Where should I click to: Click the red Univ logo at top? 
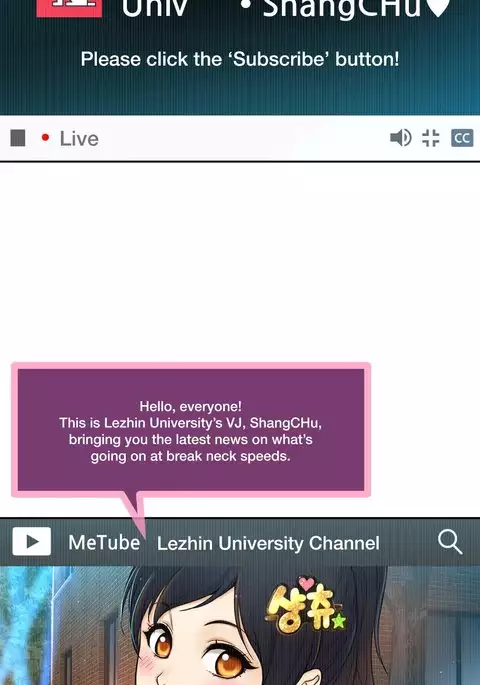pyautogui.click(x=69, y=7)
